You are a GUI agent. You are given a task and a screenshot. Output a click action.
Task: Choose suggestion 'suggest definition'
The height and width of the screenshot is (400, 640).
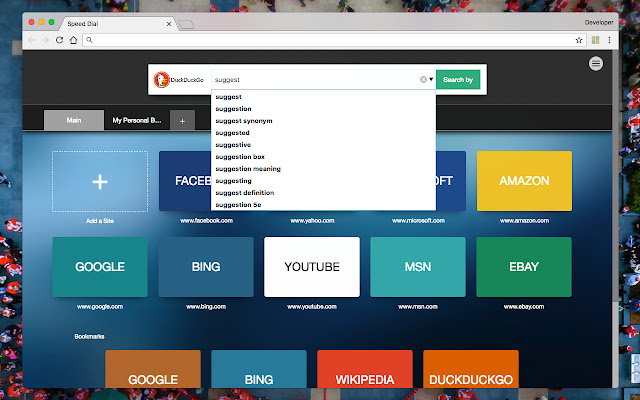[323, 193]
